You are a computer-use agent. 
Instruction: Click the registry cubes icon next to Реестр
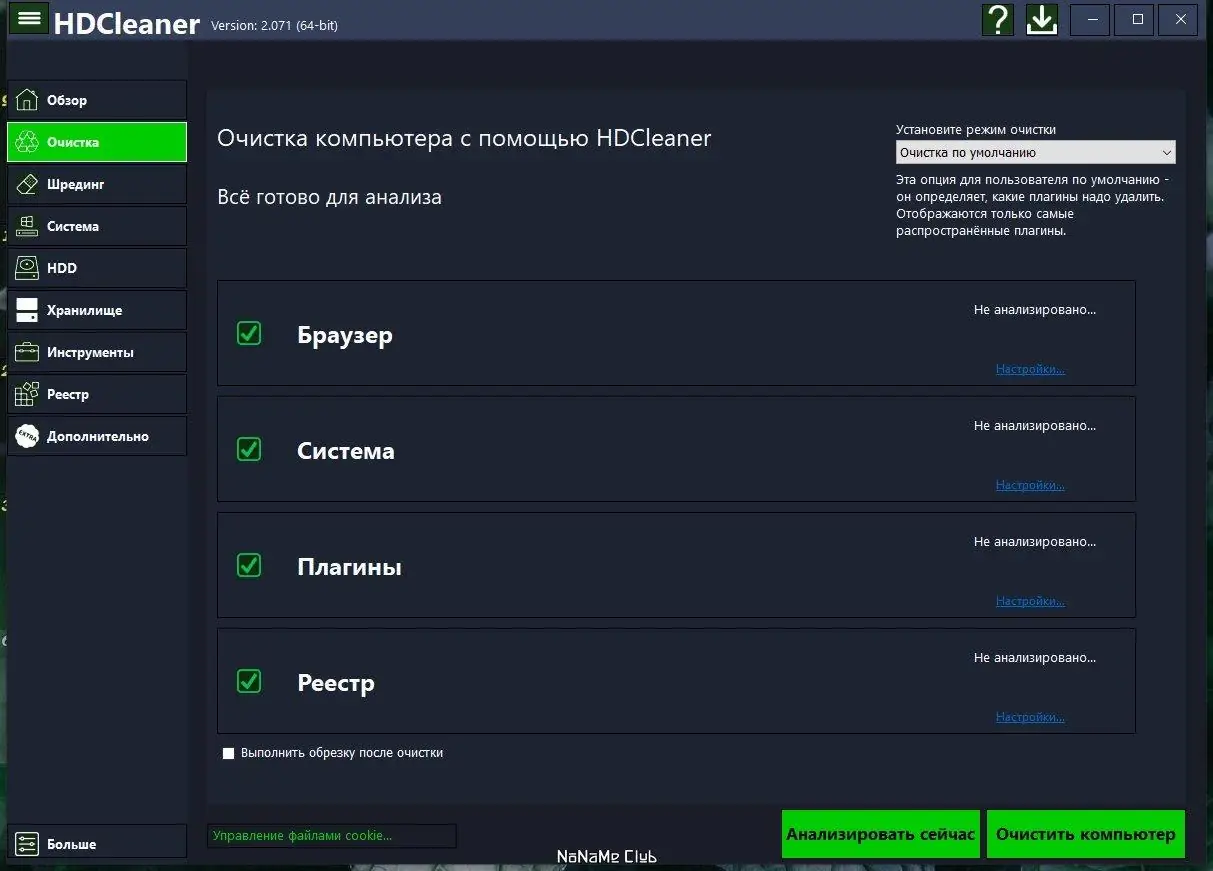(27, 394)
